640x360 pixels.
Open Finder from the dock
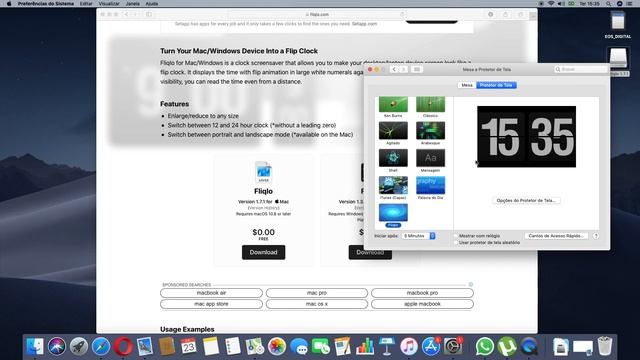pos(35,347)
